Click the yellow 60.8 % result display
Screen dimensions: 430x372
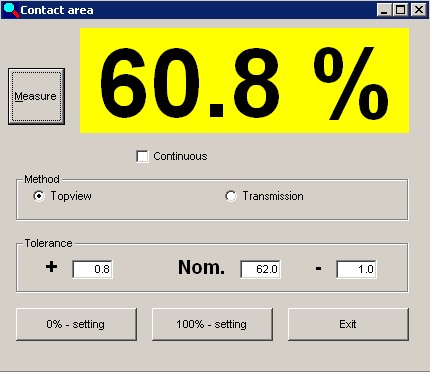244,81
